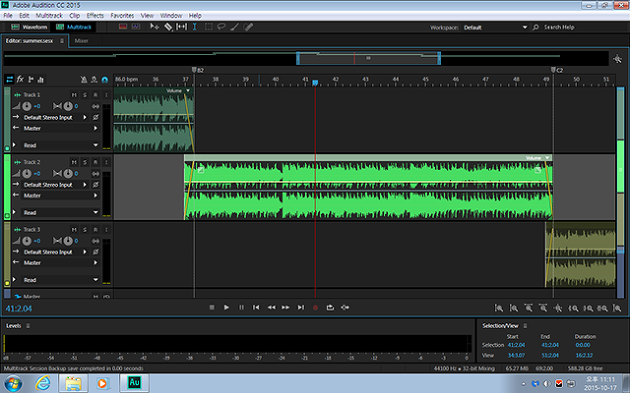The height and width of the screenshot is (393, 630).
Task: Show EQ track controls
Action: (41, 80)
